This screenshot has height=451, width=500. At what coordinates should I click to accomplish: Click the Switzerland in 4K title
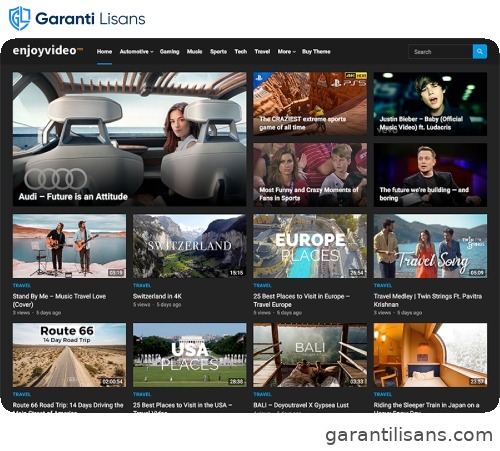tap(157, 296)
